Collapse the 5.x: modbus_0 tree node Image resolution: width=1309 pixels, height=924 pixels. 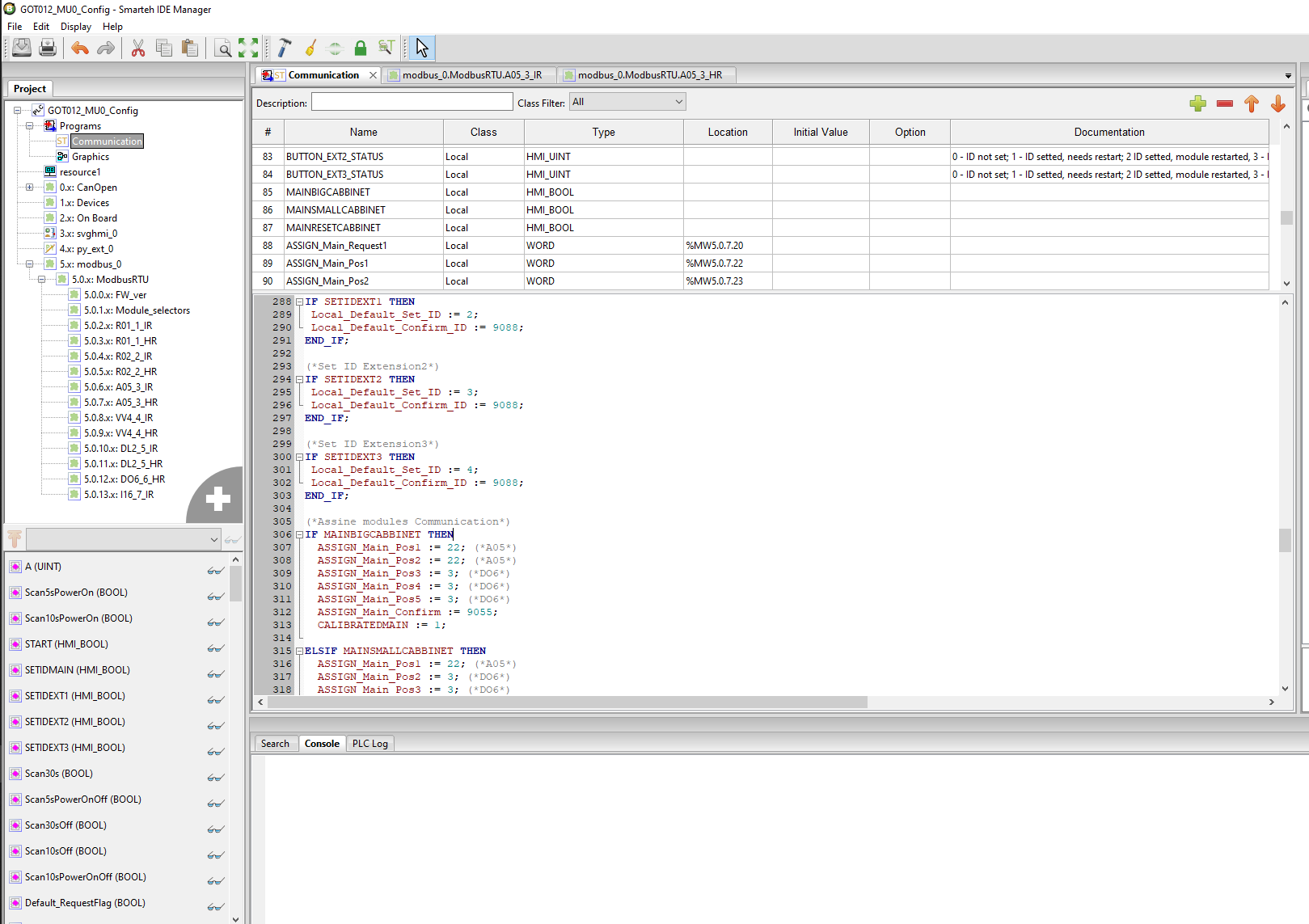point(30,264)
